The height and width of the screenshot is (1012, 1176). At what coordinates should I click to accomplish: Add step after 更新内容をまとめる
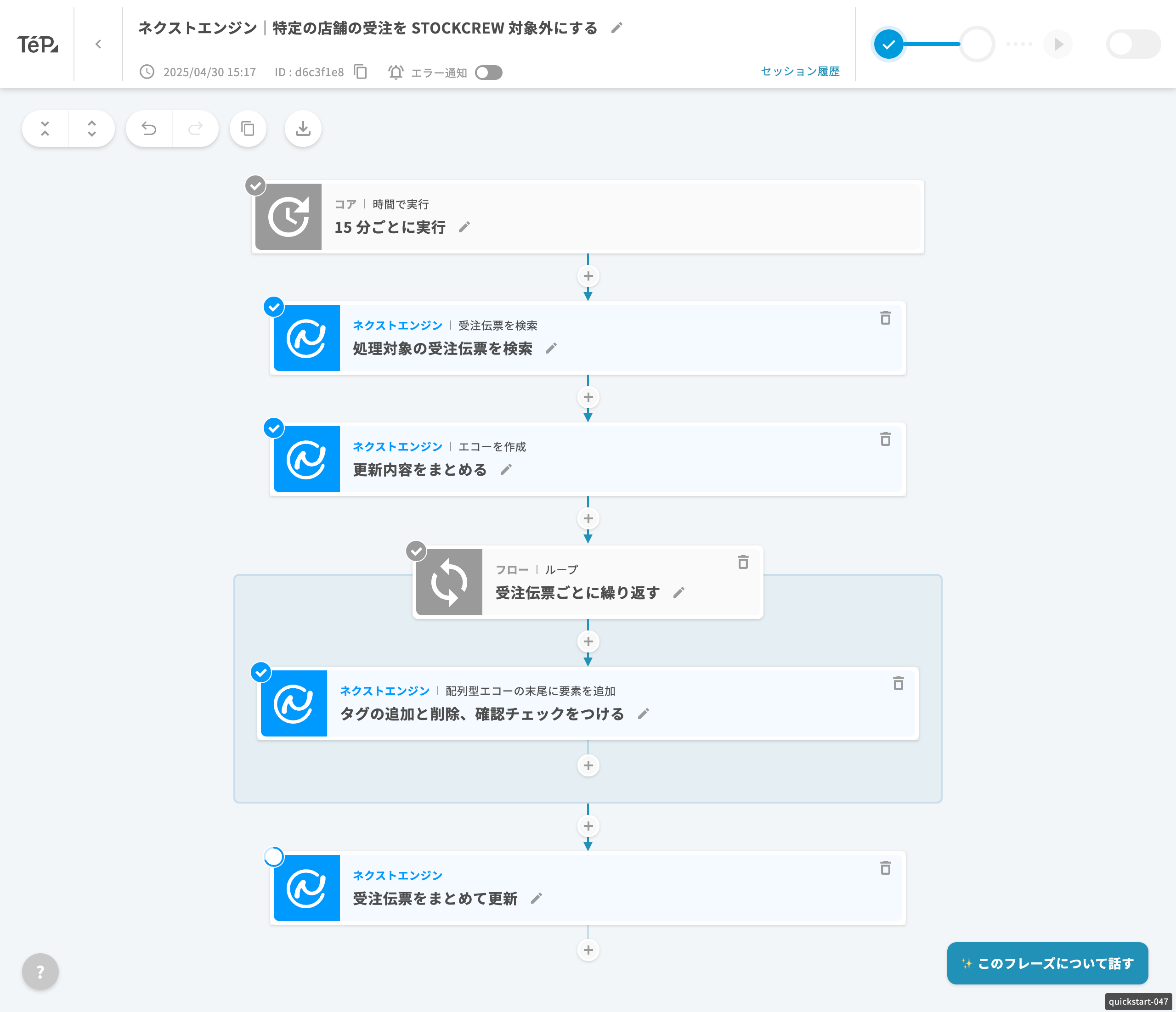[x=588, y=518]
